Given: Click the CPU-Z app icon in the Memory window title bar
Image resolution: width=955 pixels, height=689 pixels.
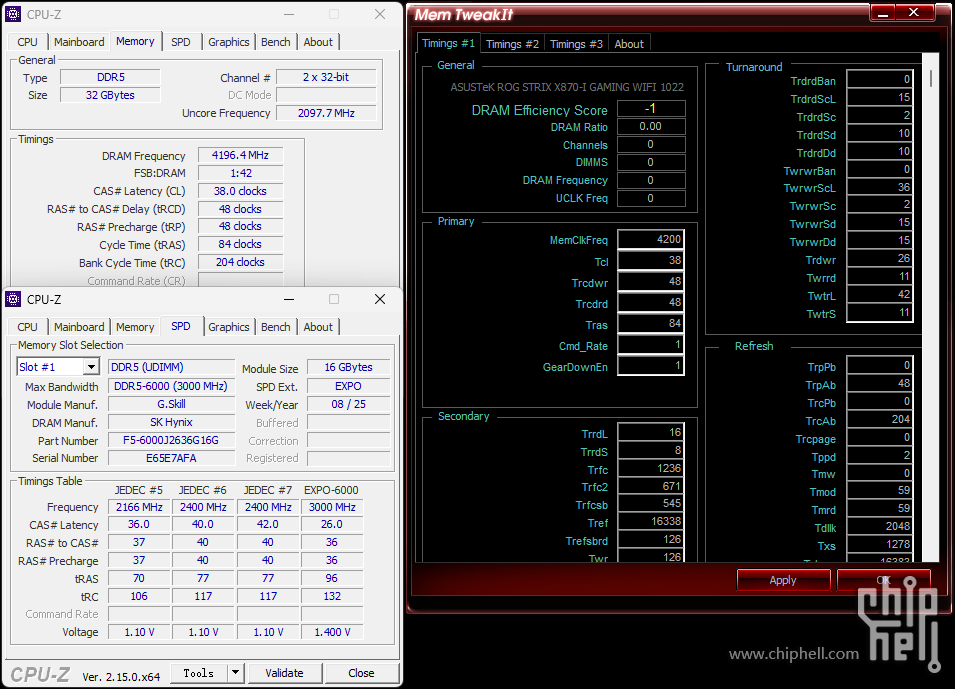Looking at the screenshot, I should (x=13, y=14).
